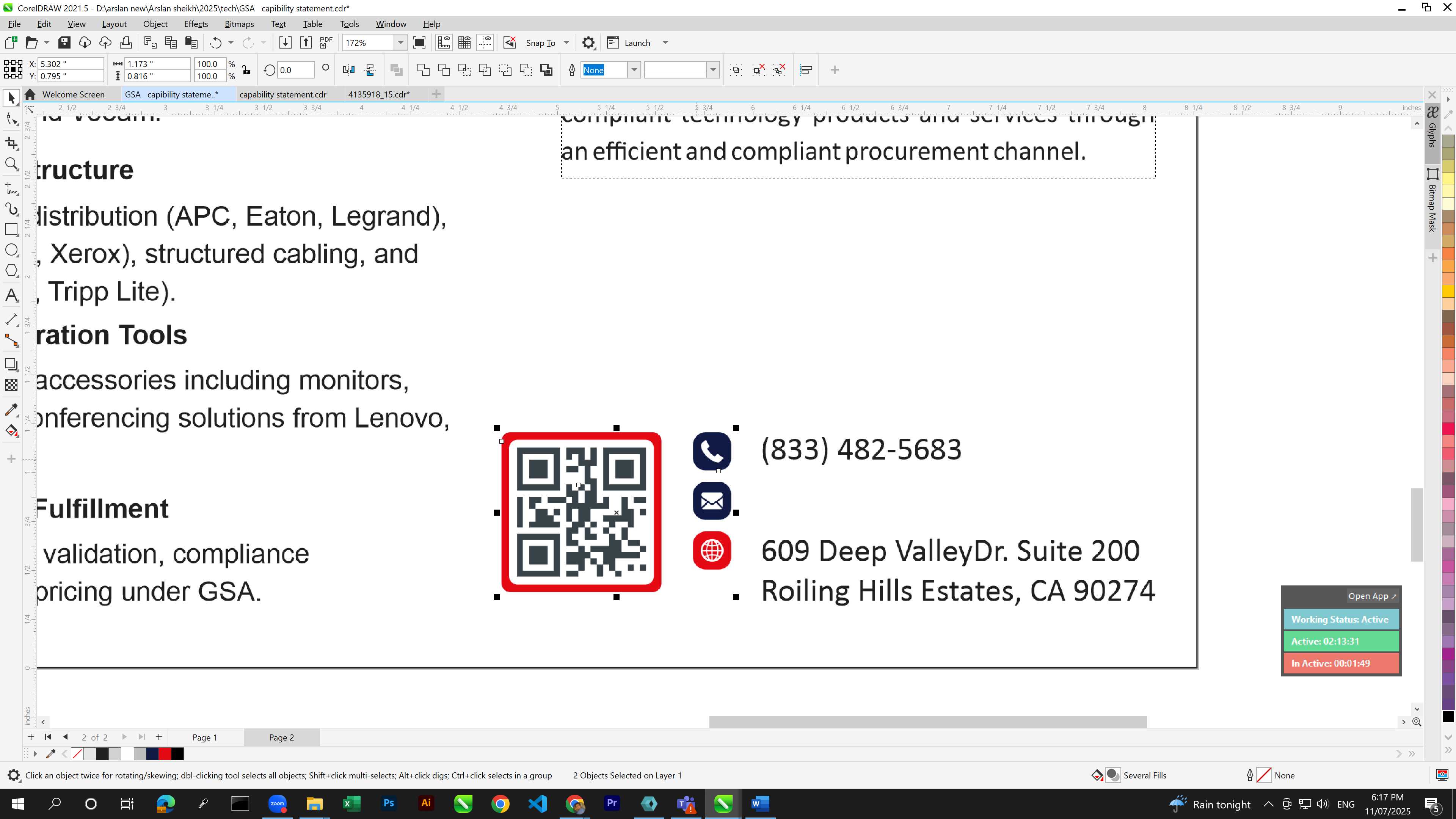
Task: Select the Crop tool
Action: (11, 143)
